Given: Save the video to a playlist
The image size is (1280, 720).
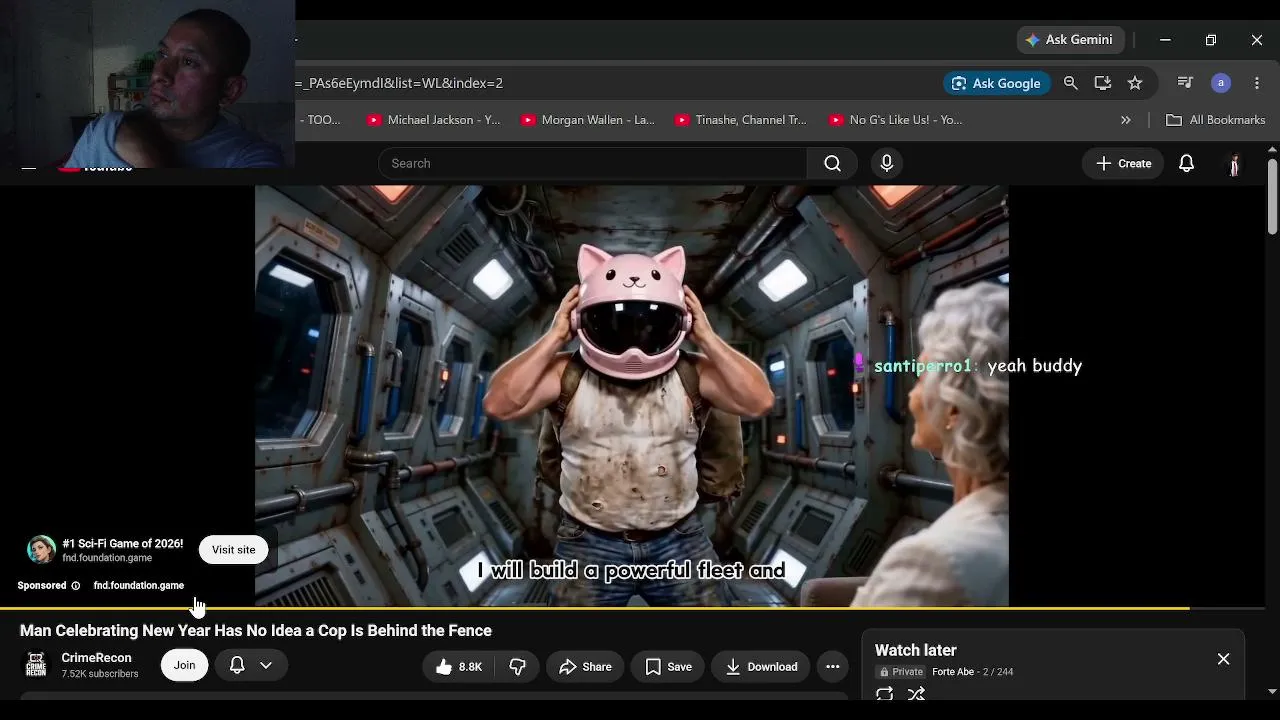Looking at the screenshot, I should (669, 667).
